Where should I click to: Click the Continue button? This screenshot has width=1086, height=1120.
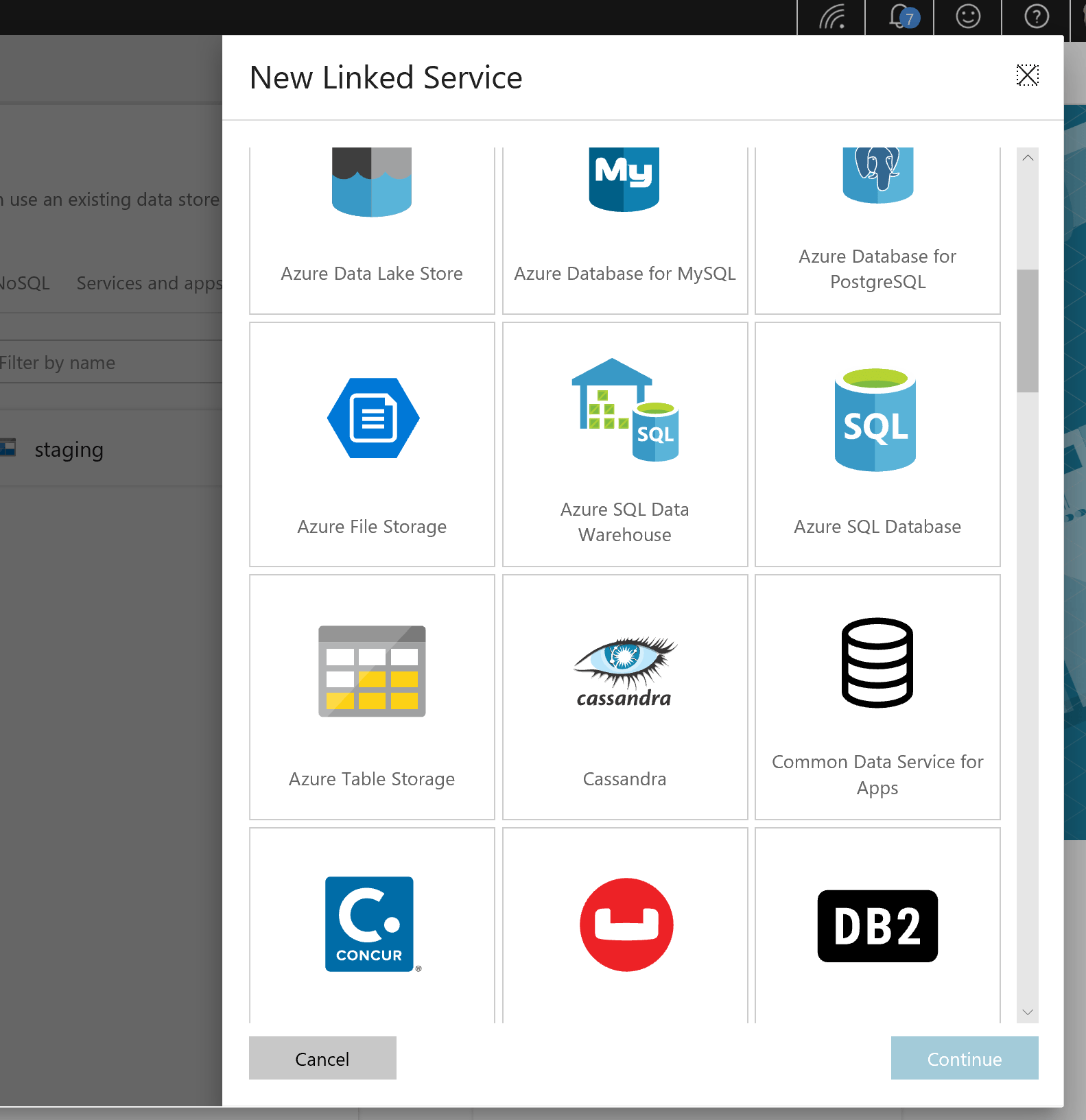click(x=965, y=1058)
